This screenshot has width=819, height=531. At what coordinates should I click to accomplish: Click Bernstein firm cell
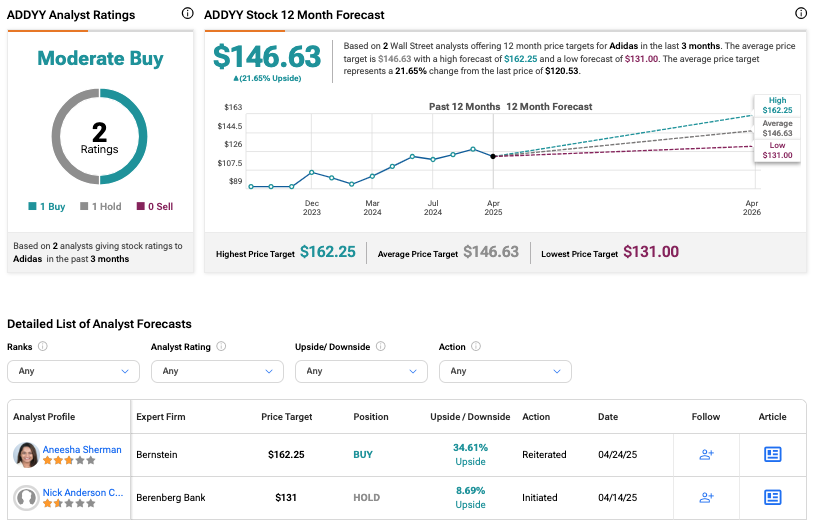click(x=157, y=454)
